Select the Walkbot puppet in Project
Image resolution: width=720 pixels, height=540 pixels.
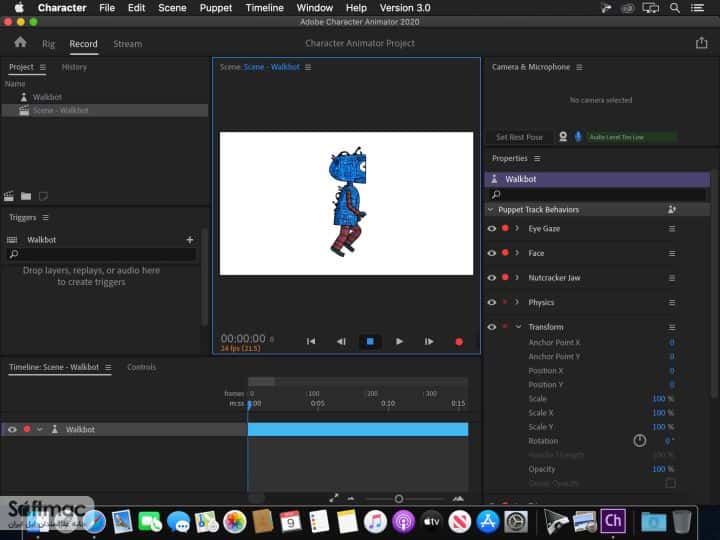click(47, 97)
